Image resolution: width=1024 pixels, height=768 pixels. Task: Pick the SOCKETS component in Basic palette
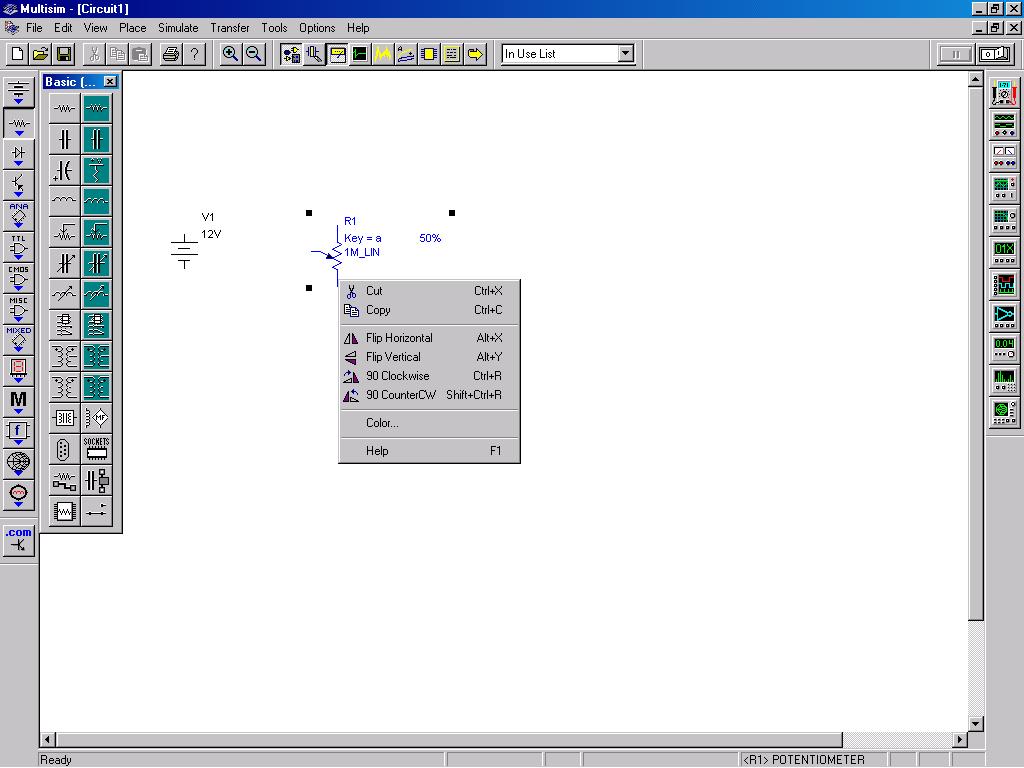(97, 449)
